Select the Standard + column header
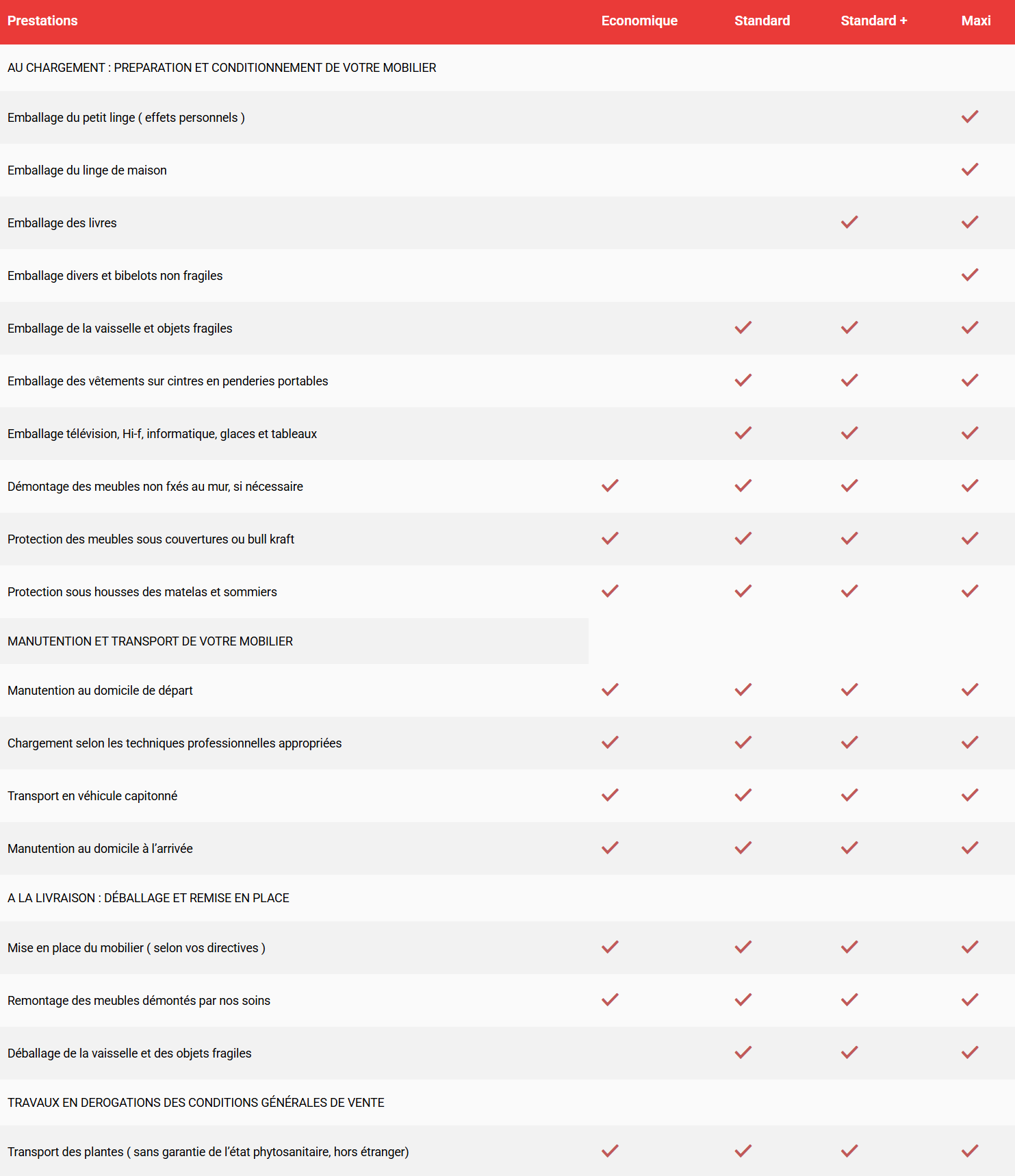Viewport: 1015px width, 1176px height. (873, 21)
